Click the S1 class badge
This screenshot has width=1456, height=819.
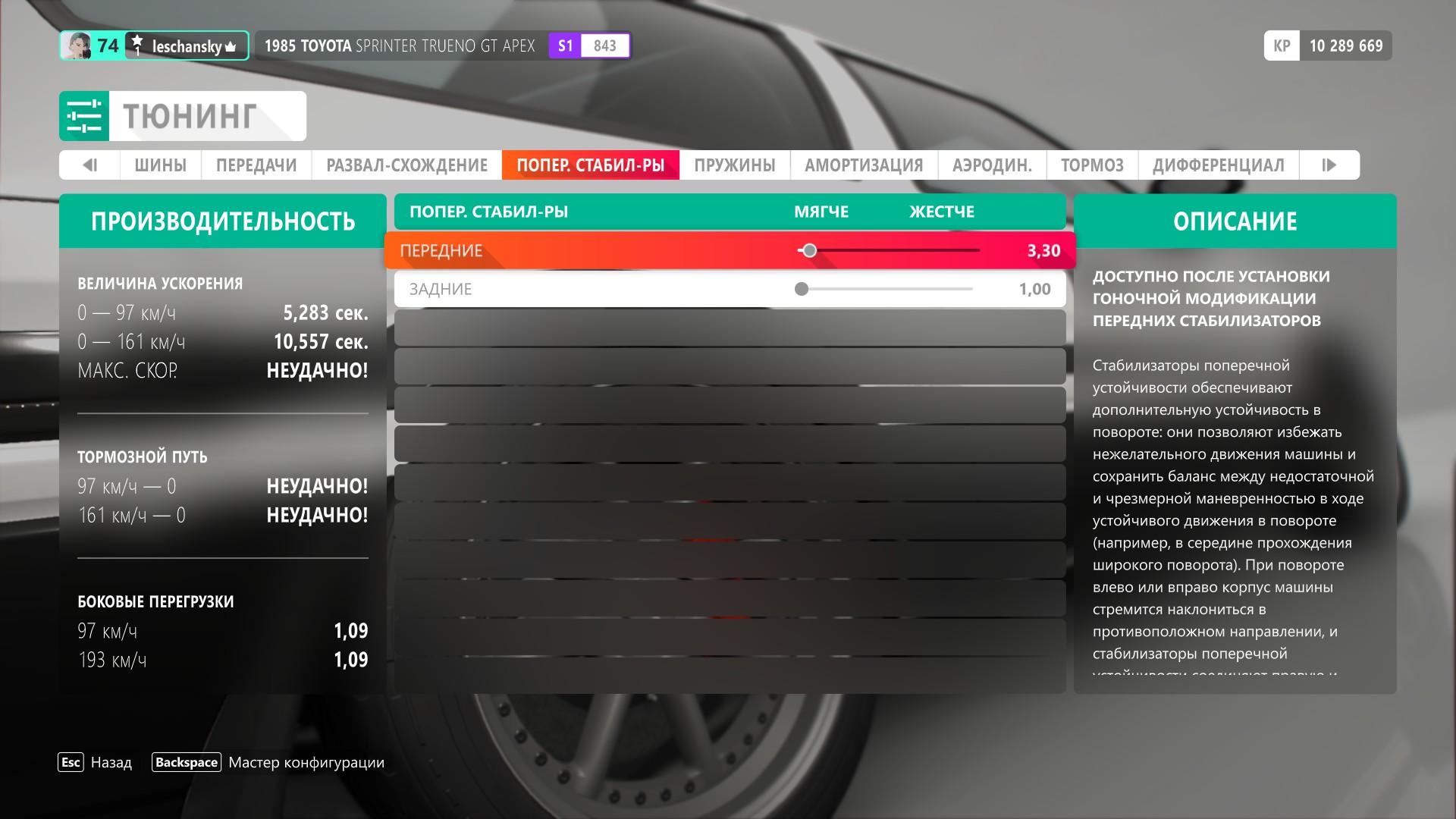566,45
